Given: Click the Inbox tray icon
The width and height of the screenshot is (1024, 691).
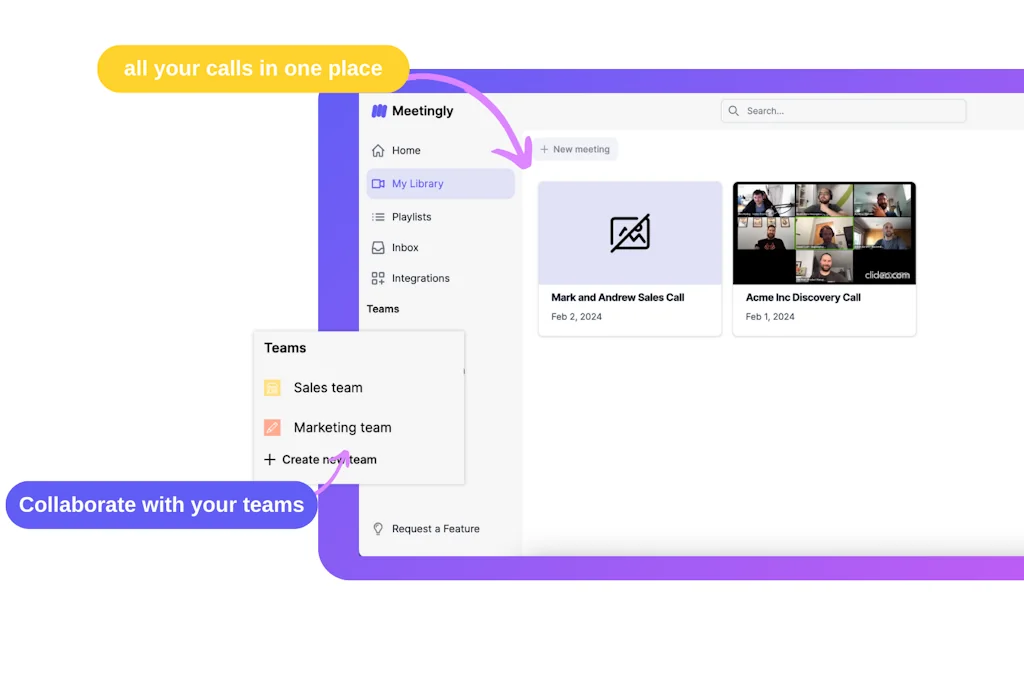Looking at the screenshot, I should coord(378,248).
